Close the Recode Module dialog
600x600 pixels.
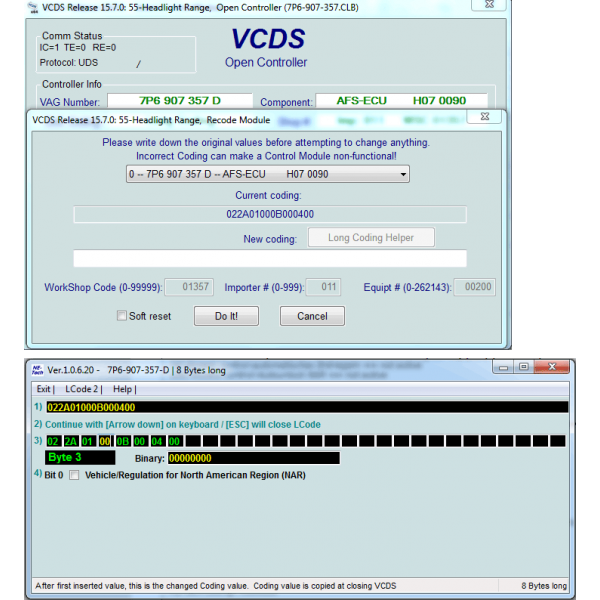484,116
